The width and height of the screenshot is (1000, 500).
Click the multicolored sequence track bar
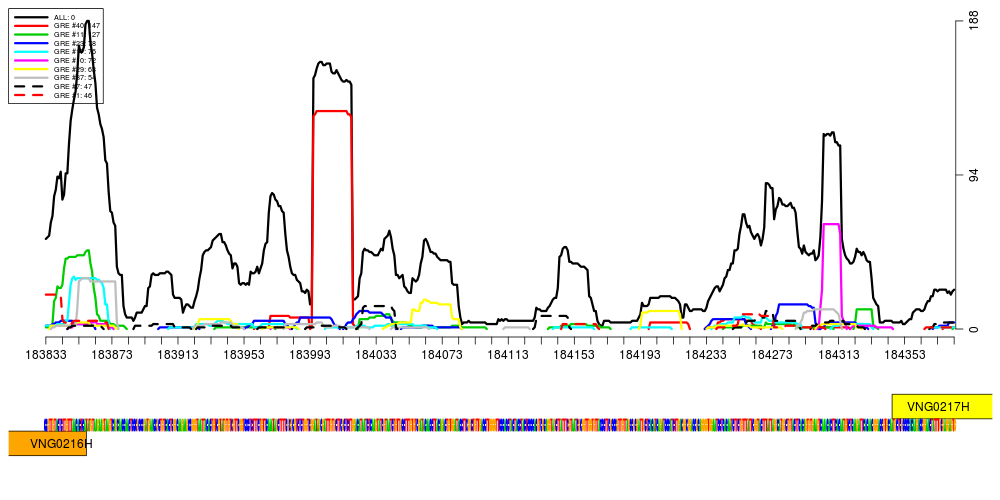point(500,425)
